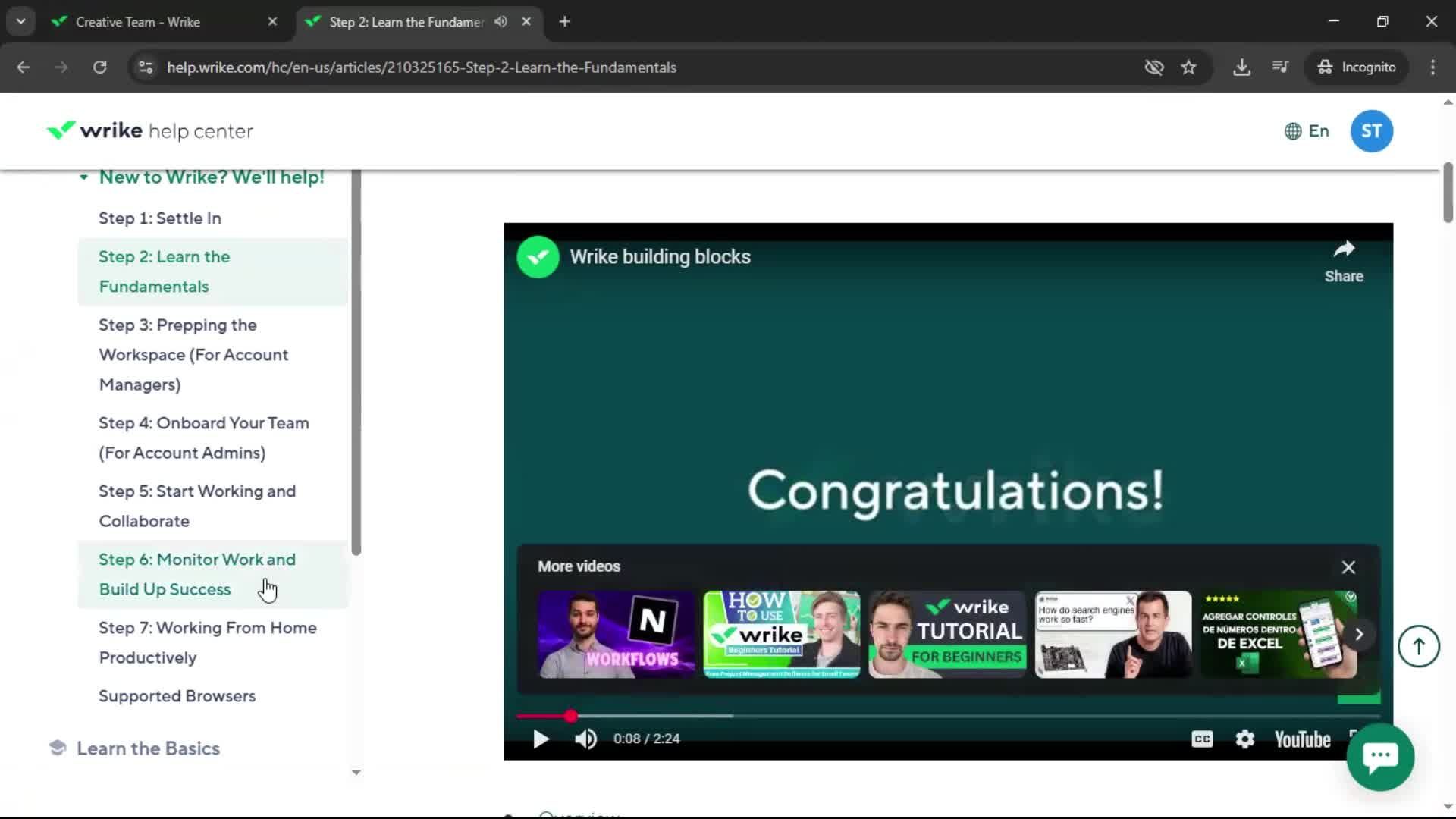Go to Wrike help center home logo
Screen dimensions: 1456x819
click(150, 131)
